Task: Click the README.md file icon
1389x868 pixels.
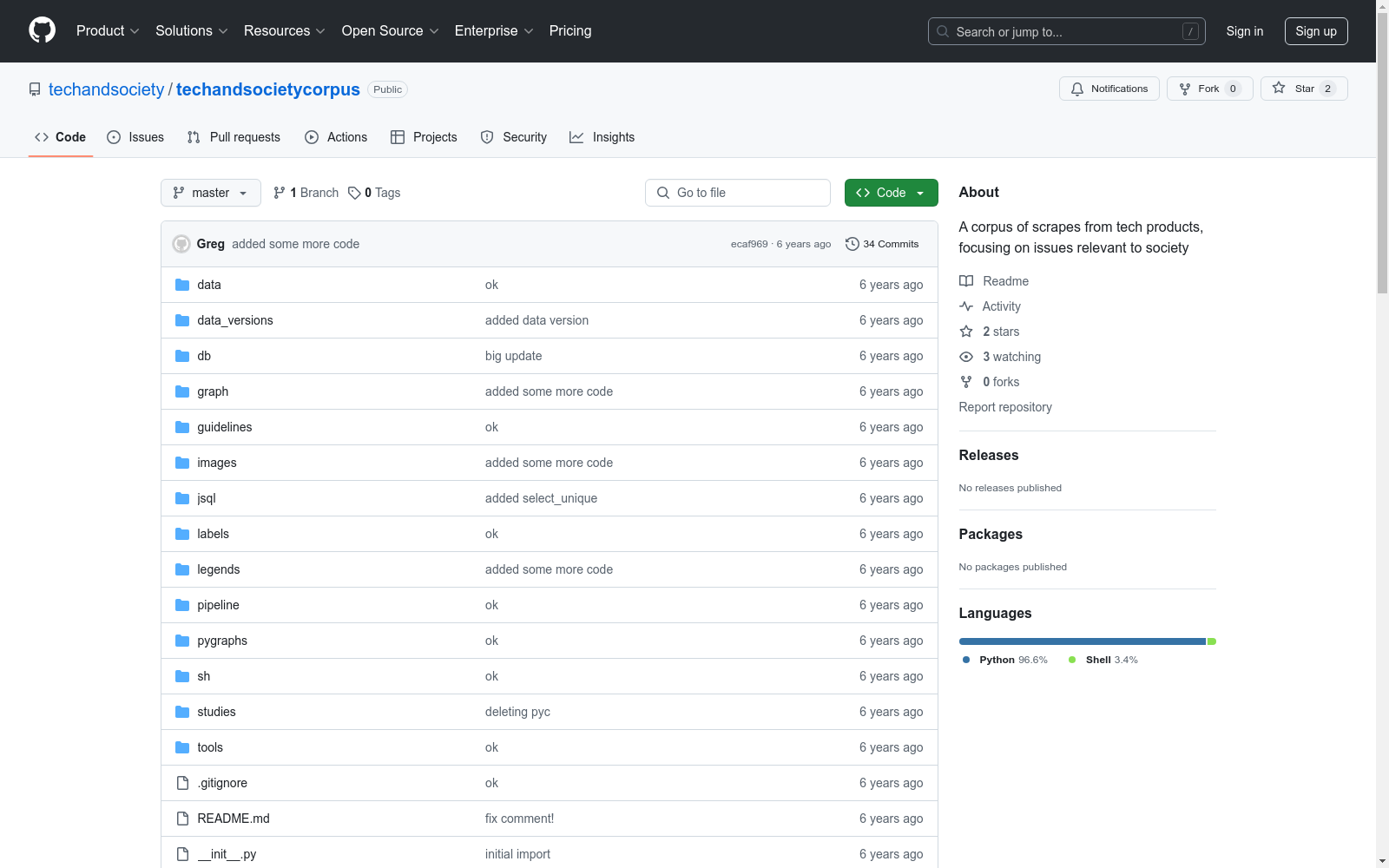Action: (x=182, y=819)
